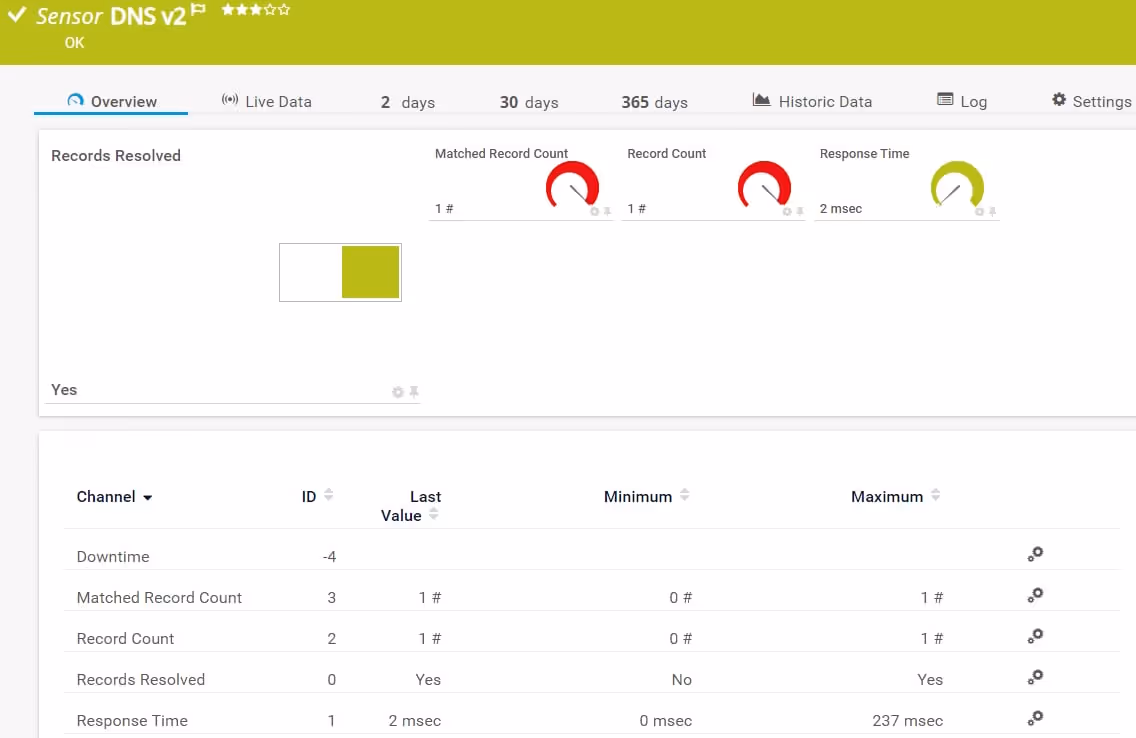This screenshot has width=1136, height=738.
Task: Set priority to five stars
Action: (x=285, y=10)
